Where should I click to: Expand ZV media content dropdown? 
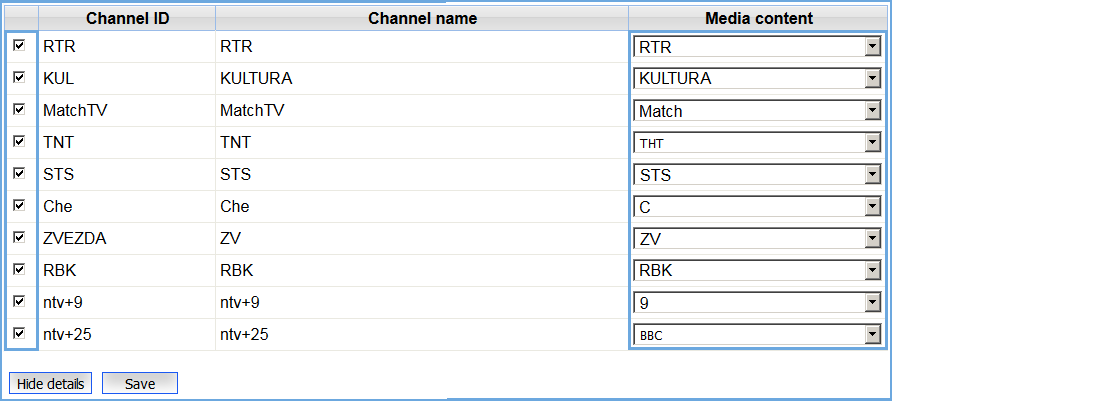click(x=757, y=239)
